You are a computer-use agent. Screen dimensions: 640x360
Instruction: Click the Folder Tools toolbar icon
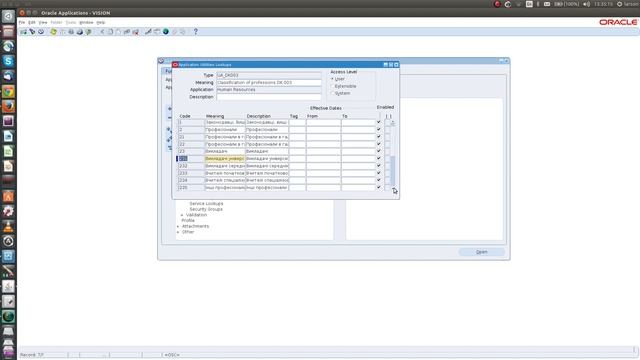(182, 31)
